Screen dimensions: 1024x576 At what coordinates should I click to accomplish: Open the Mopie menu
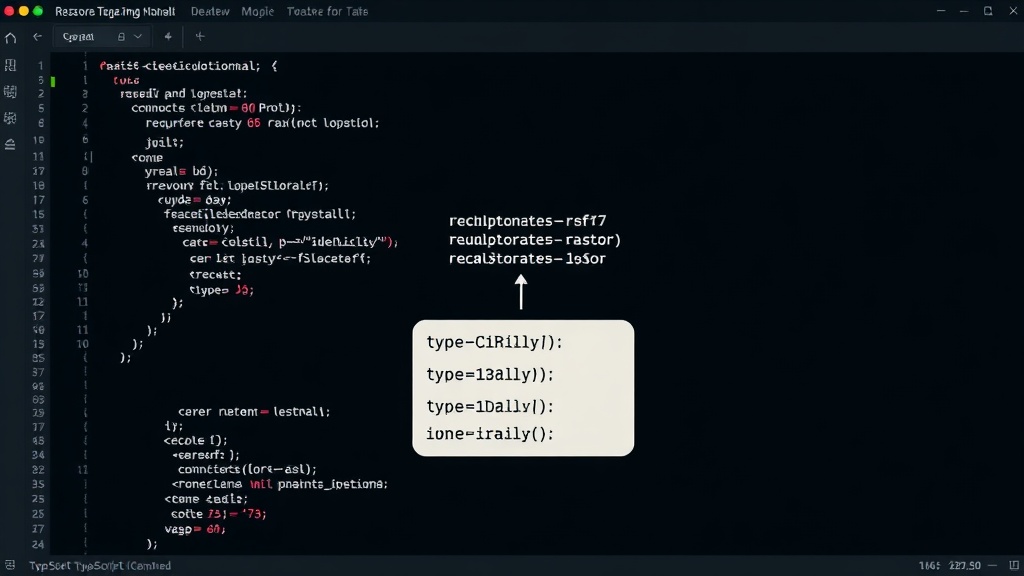click(257, 11)
